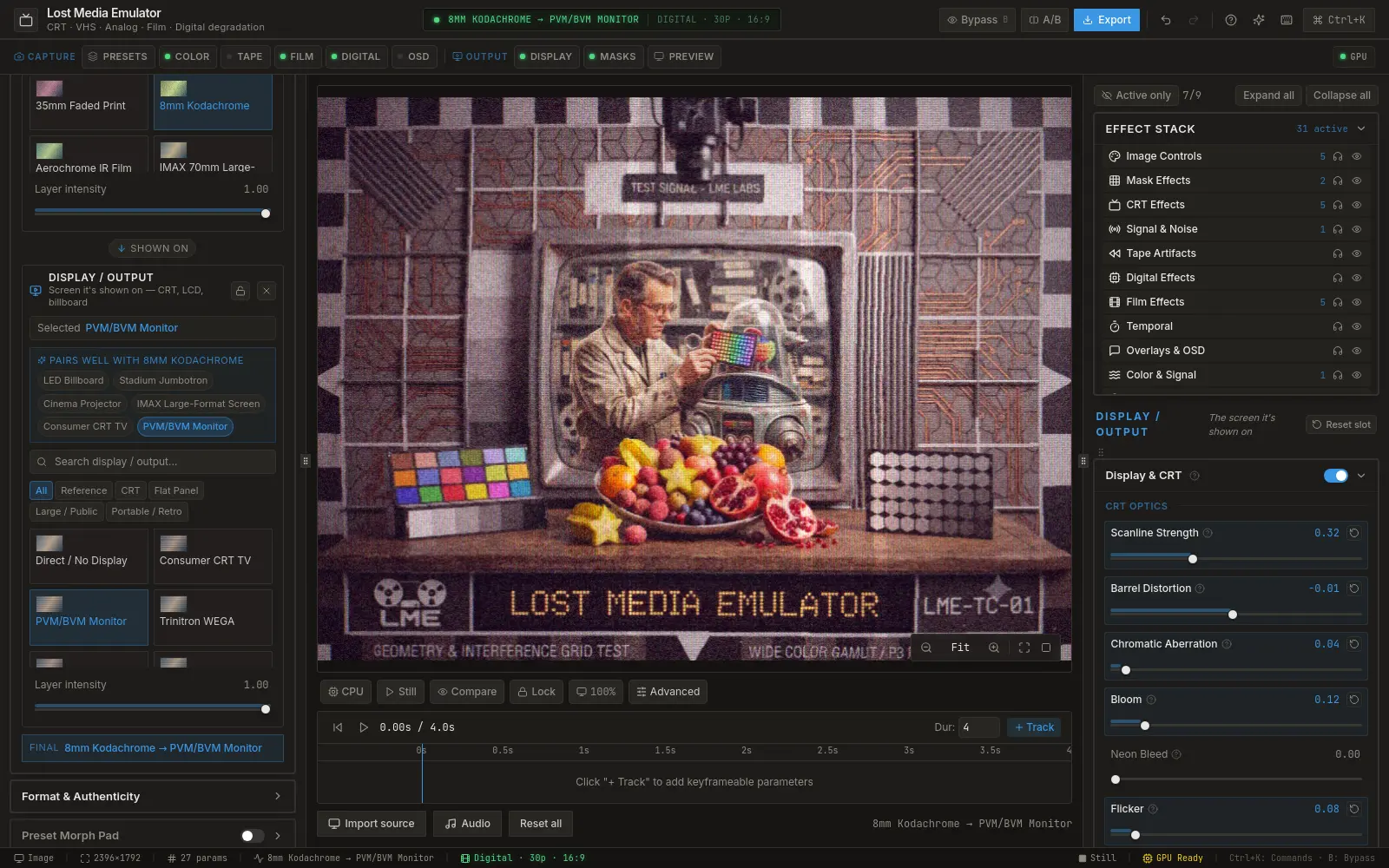Clear the Display / Output slot
Screen dimensions: 1389x868
267,291
